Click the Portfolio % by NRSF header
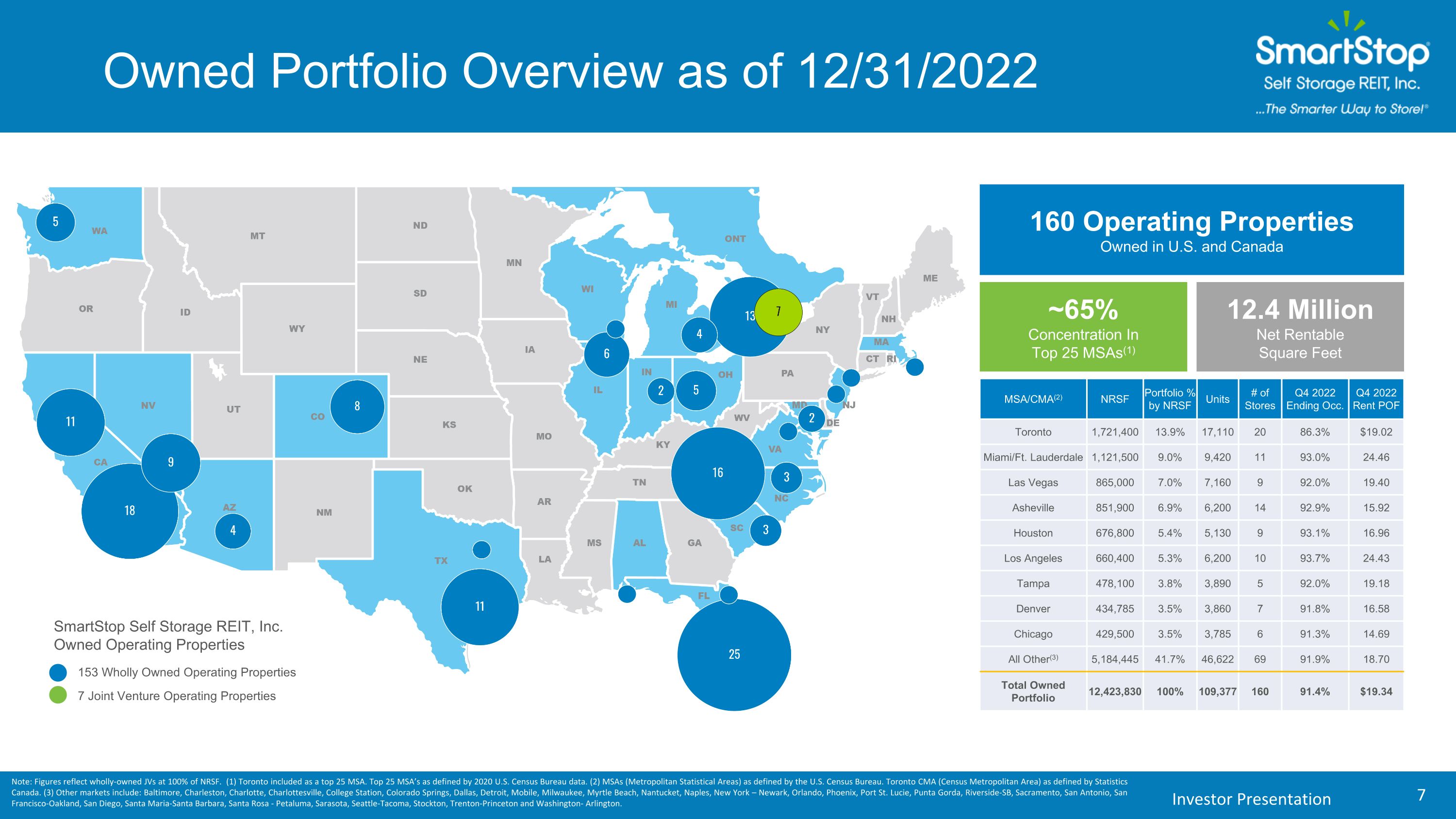The width and height of the screenshot is (1456, 819). pos(1170,399)
